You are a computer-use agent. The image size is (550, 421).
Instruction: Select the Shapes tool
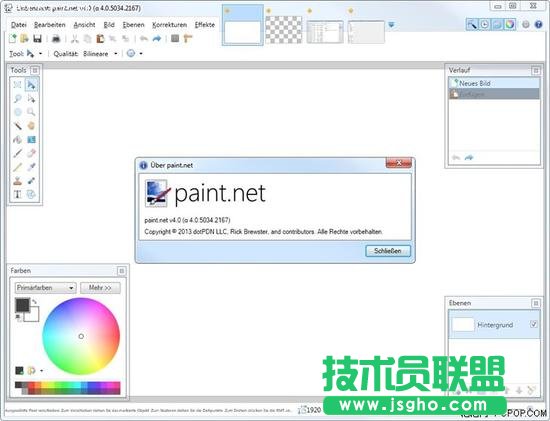[31, 194]
